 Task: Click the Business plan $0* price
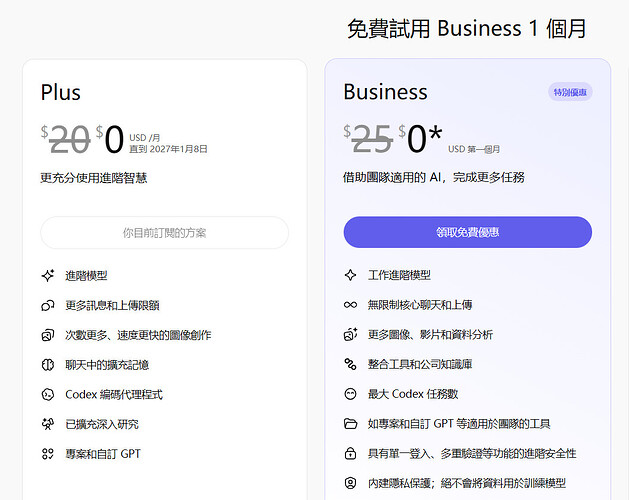[420, 138]
